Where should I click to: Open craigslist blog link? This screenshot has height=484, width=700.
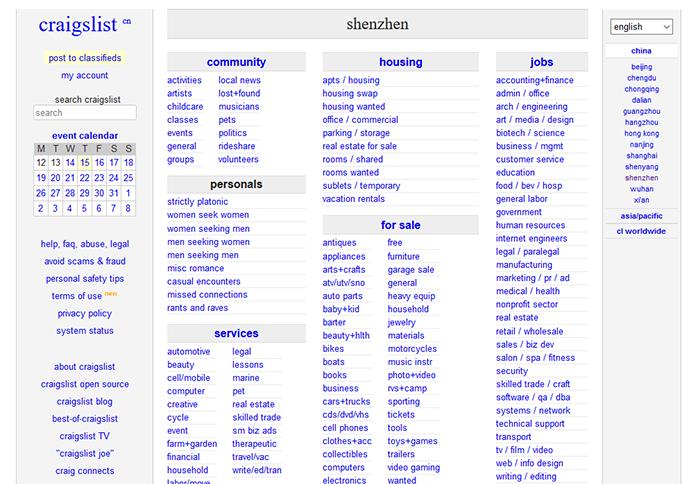coord(85,401)
